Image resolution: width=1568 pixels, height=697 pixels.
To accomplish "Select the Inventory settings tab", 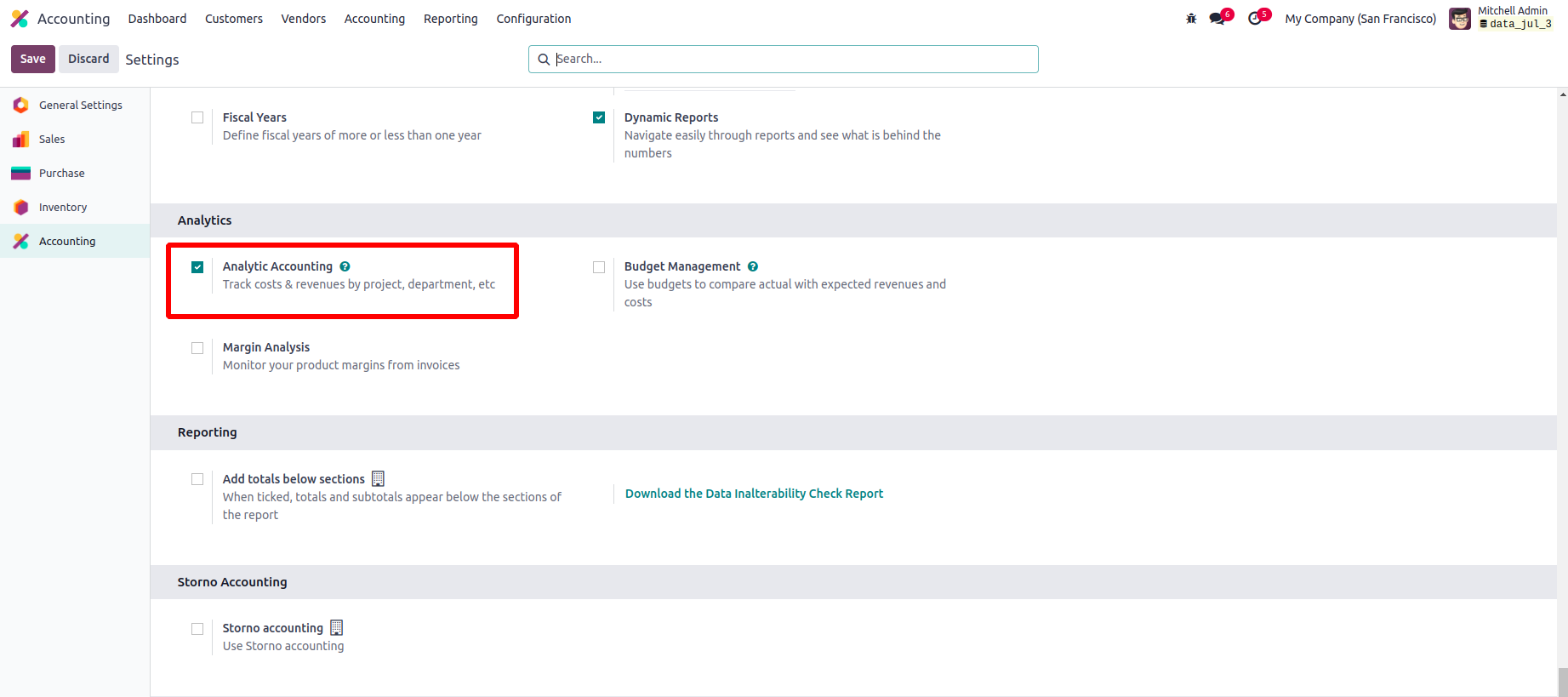I will click(x=63, y=207).
